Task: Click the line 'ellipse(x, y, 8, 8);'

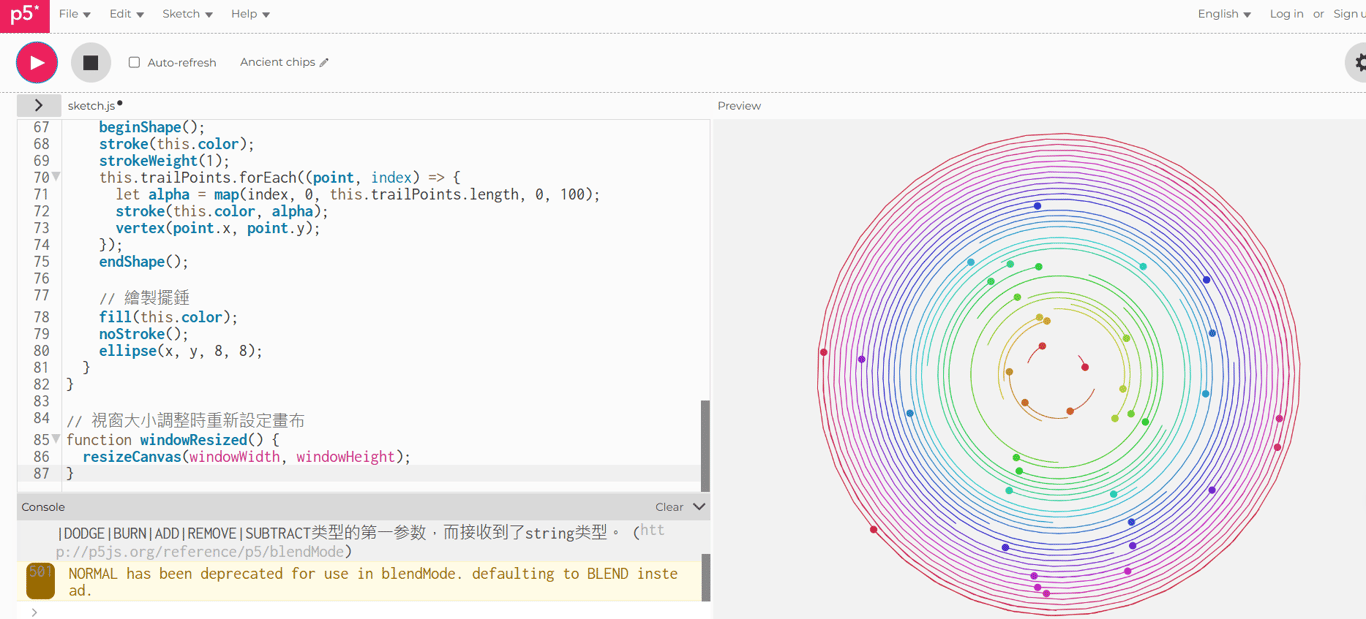Action: tap(181, 351)
